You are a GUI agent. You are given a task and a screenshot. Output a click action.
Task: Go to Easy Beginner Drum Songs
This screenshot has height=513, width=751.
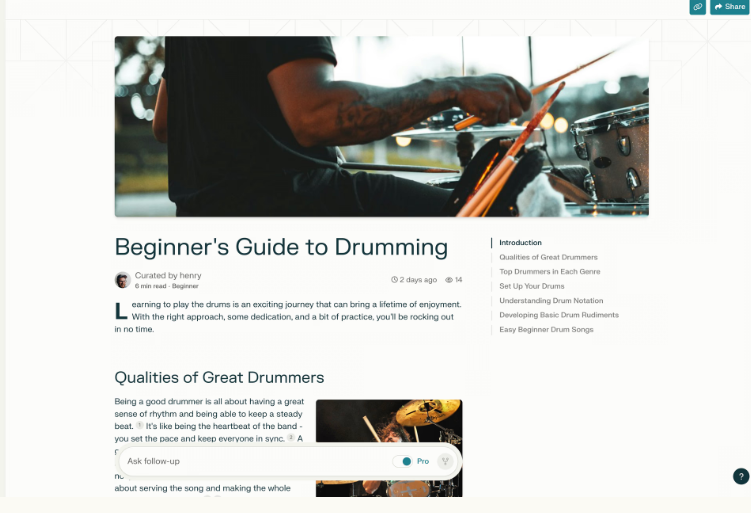coord(546,330)
